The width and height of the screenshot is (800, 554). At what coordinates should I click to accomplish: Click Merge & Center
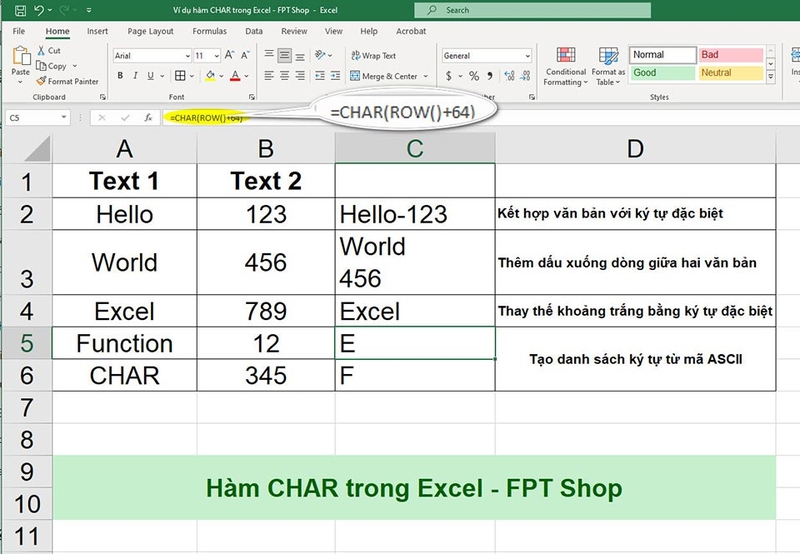384,76
